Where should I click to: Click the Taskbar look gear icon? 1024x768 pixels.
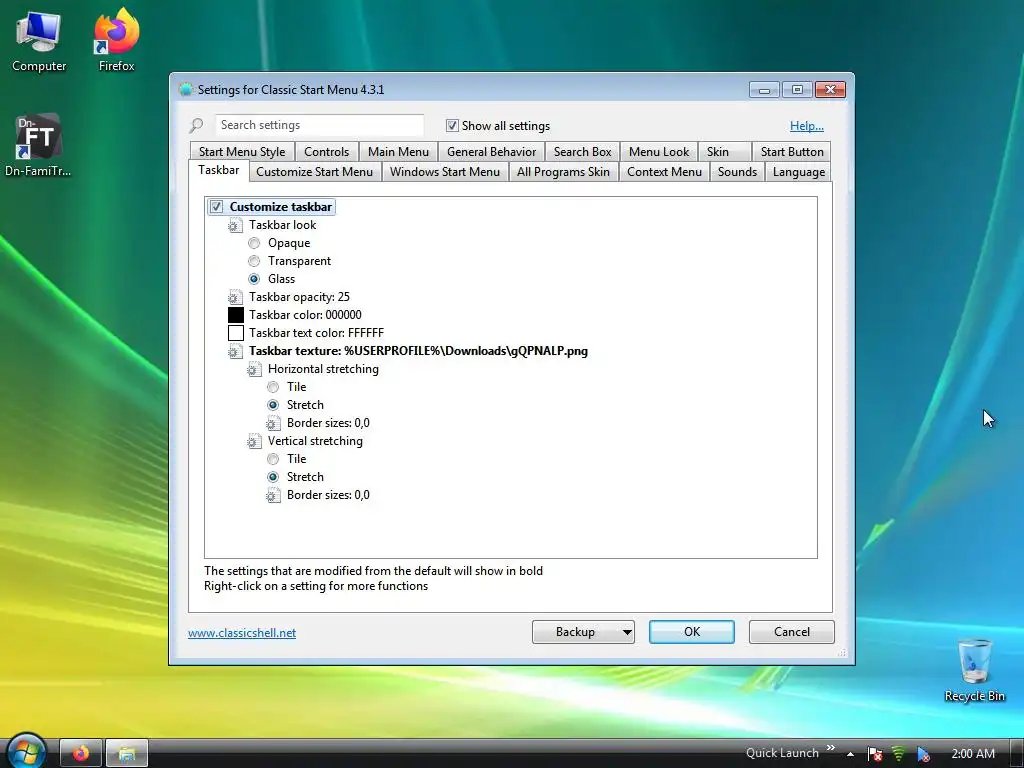235,225
